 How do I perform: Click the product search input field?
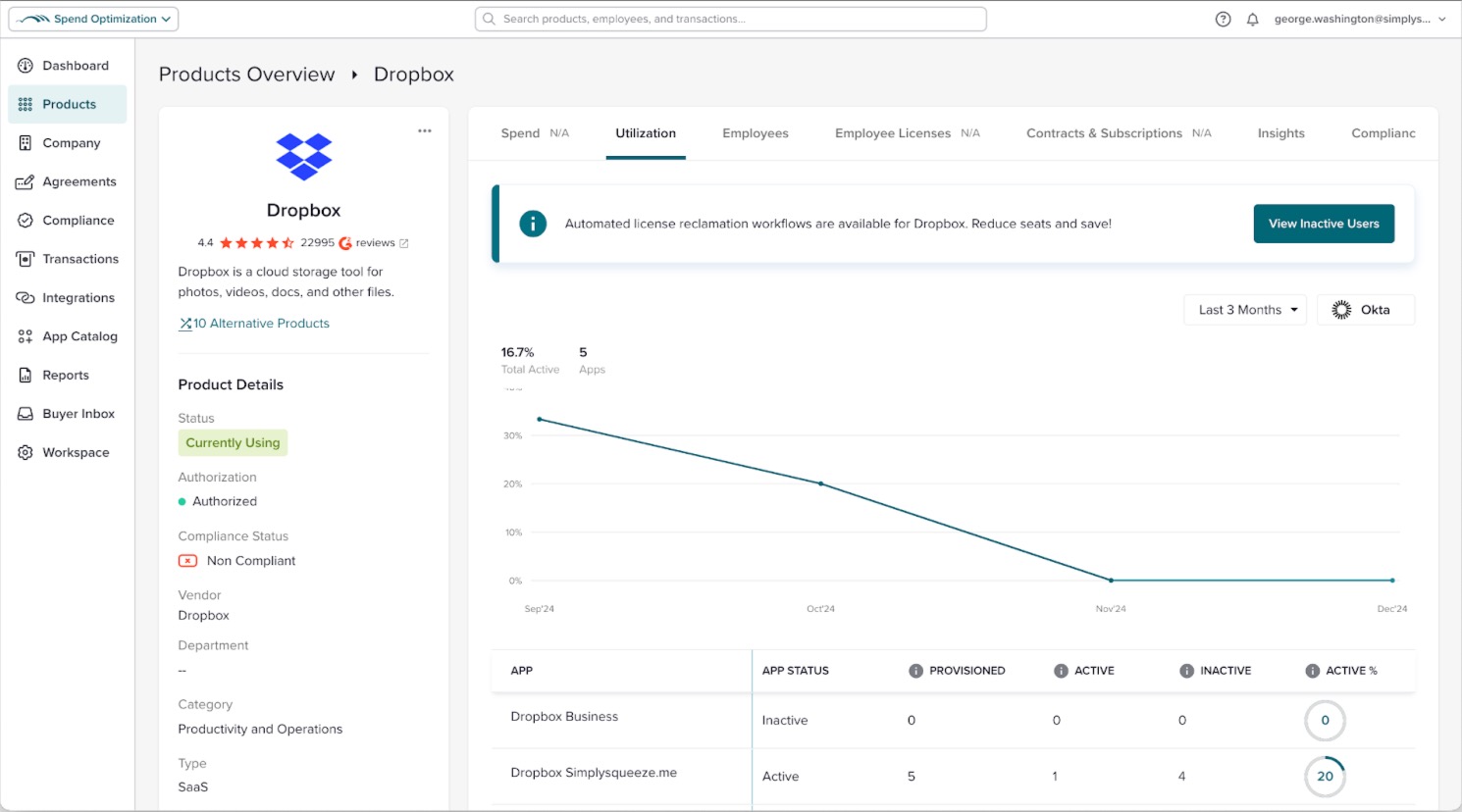click(x=731, y=18)
